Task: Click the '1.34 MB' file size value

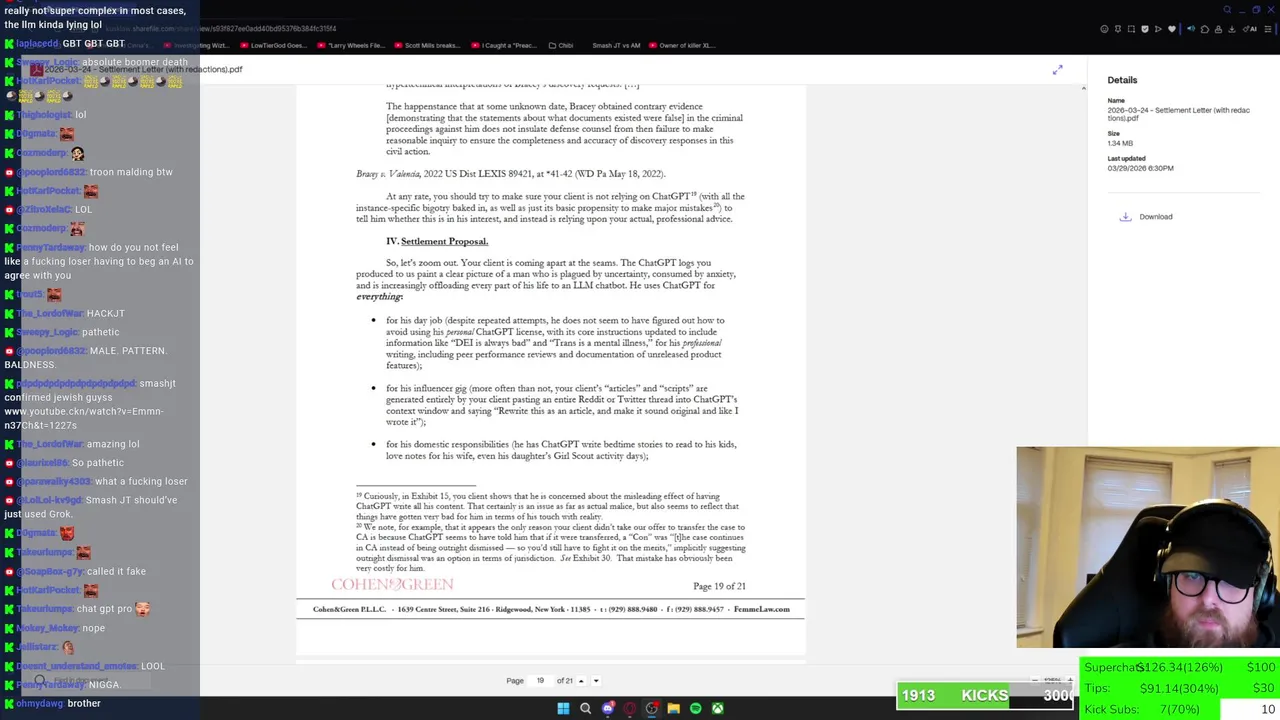Action: (x=1120, y=143)
